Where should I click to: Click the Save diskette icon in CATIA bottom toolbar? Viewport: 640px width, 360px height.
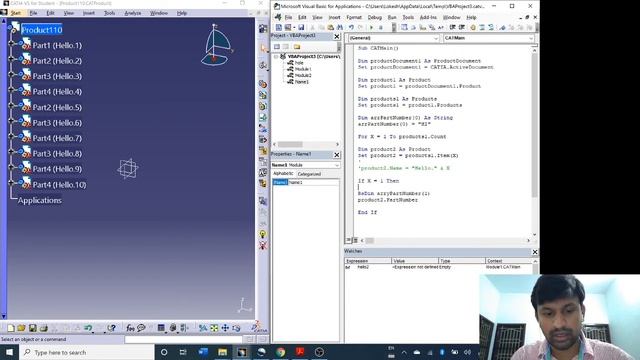pyautogui.click(x=32, y=328)
